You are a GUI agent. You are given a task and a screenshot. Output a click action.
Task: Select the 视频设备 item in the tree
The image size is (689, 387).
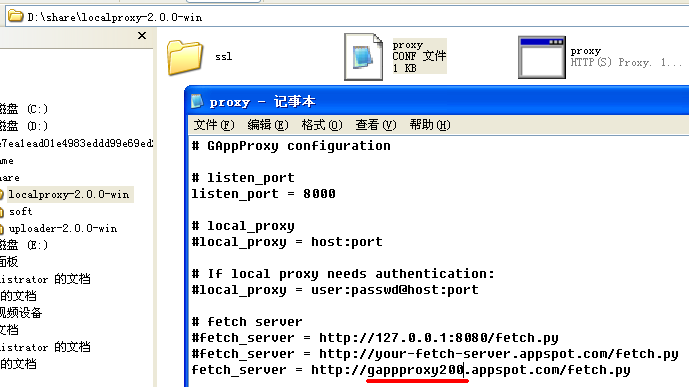(x=21, y=313)
